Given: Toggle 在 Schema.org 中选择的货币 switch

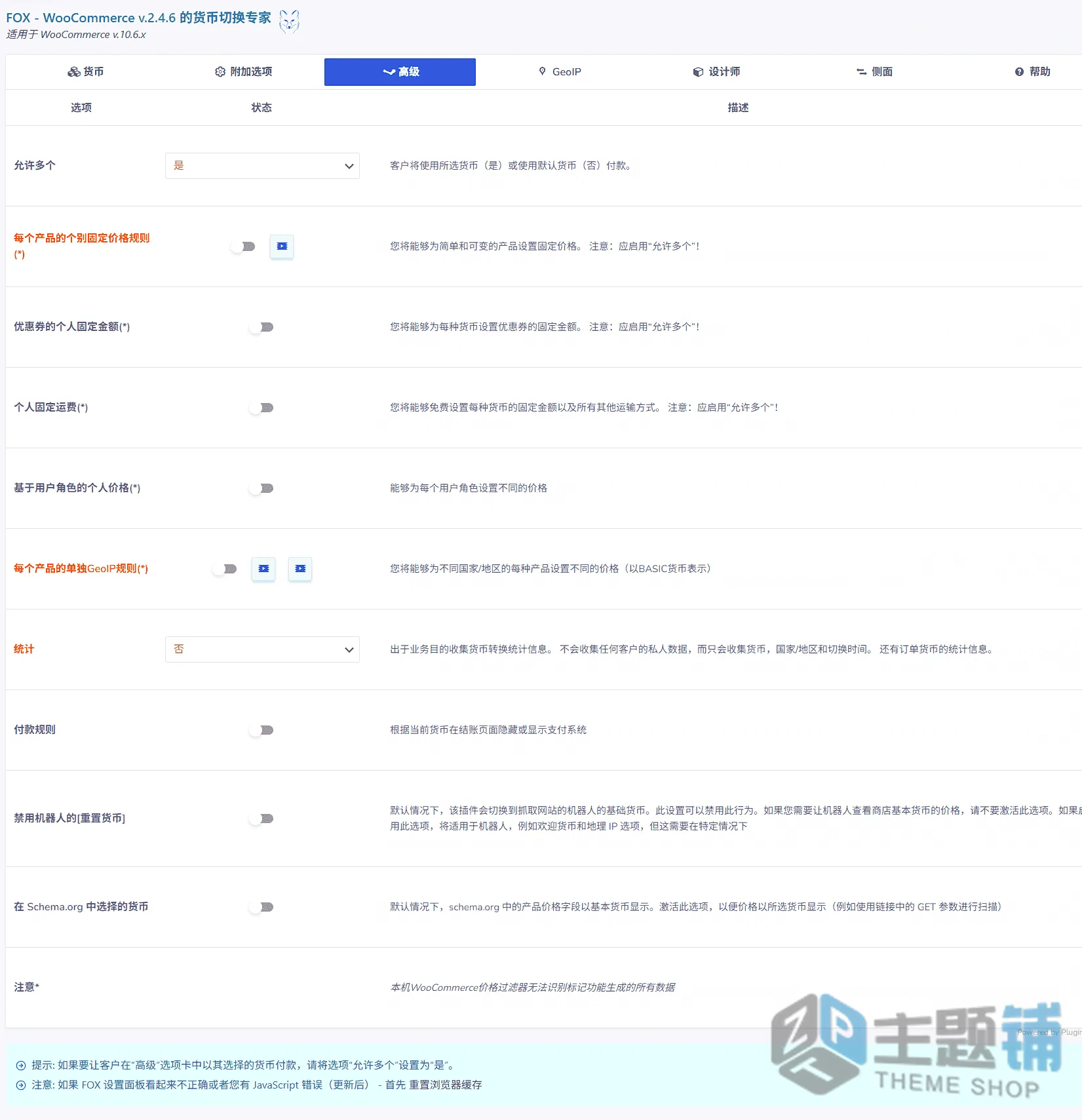Looking at the screenshot, I should [x=261, y=907].
